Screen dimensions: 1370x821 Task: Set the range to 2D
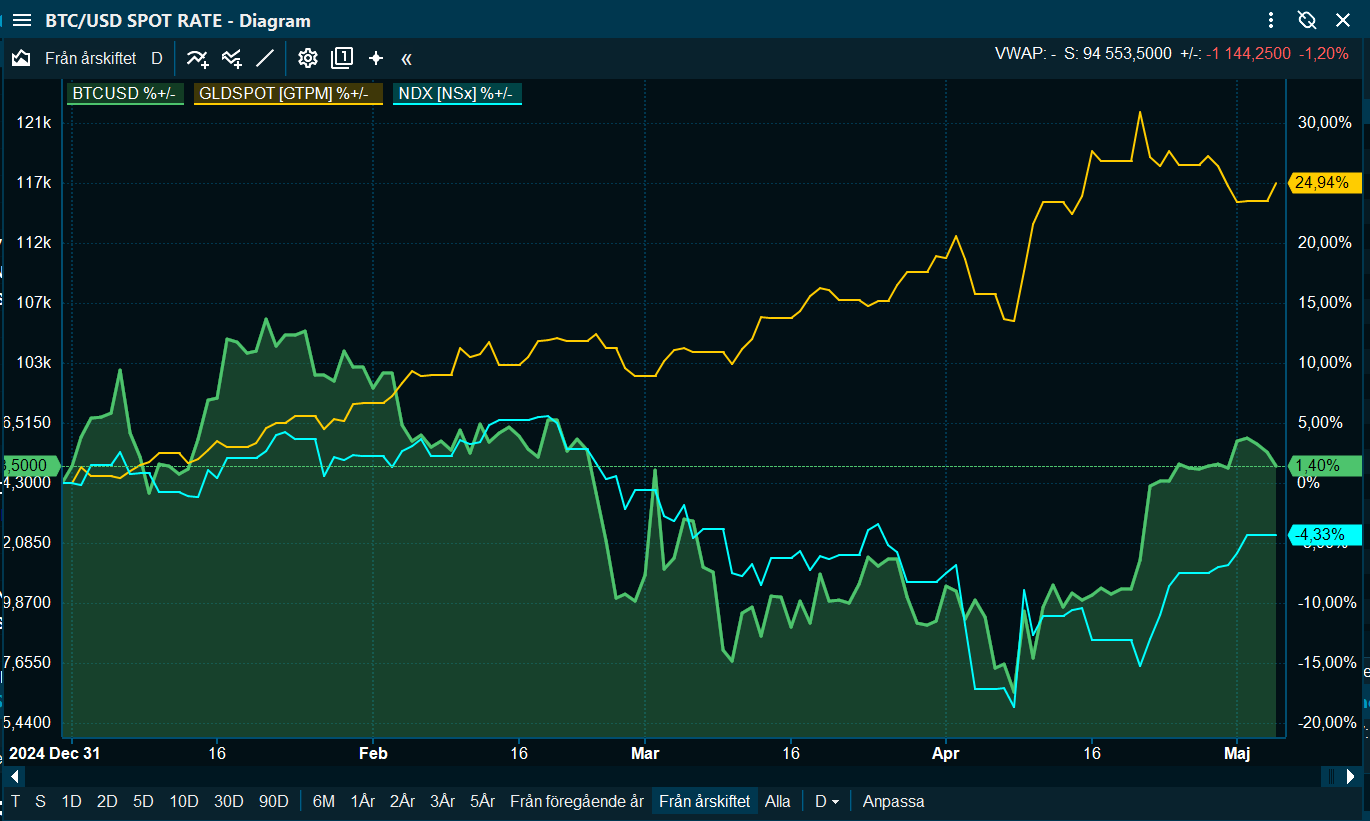(107, 801)
